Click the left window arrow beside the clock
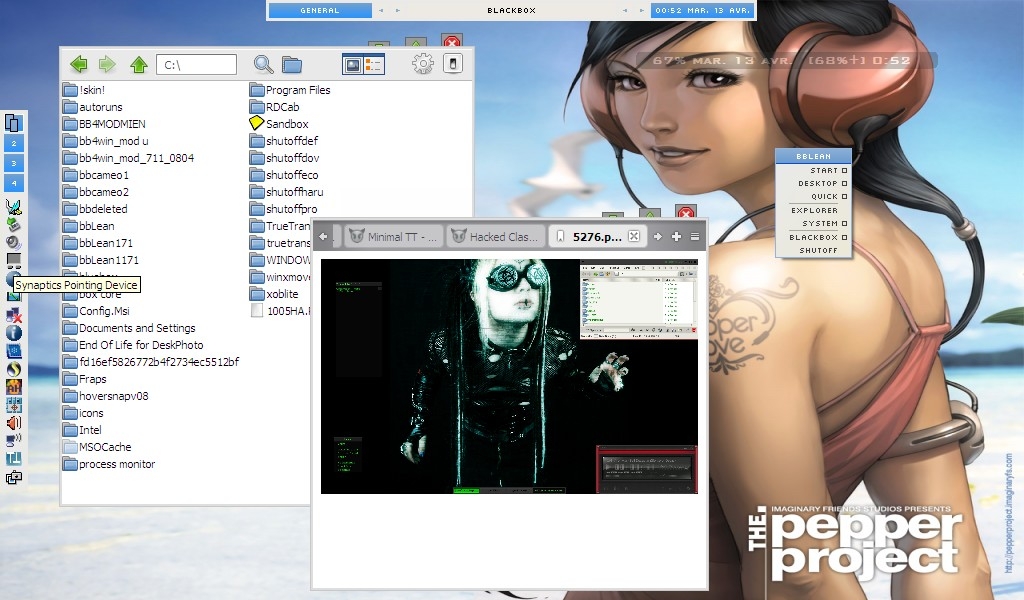This screenshot has height=600, width=1024. tap(625, 10)
